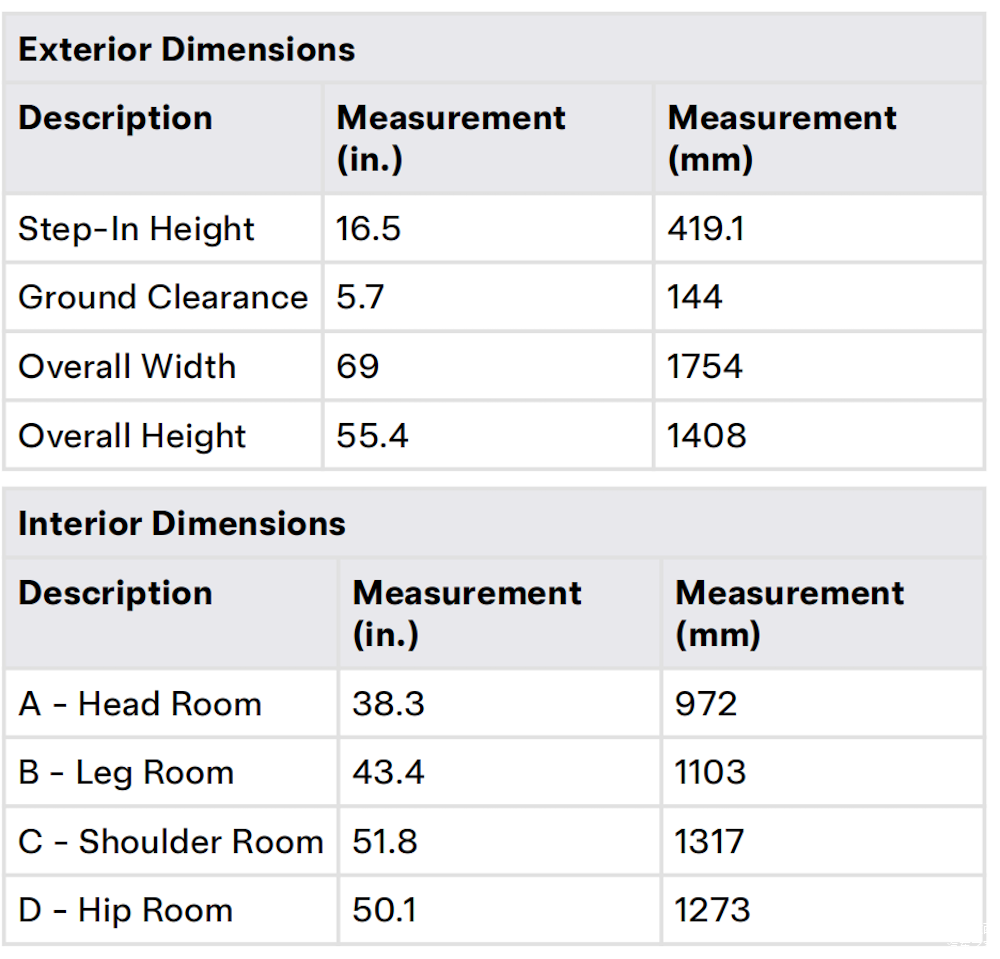1000x959 pixels.
Task: Select the C - Shoulder Room row
Action: click(x=494, y=842)
